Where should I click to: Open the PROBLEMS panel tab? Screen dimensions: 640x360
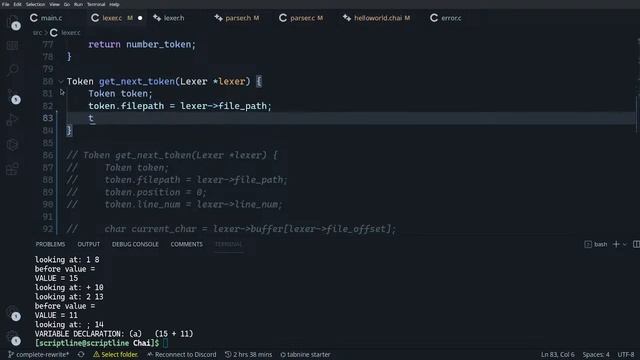50,244
